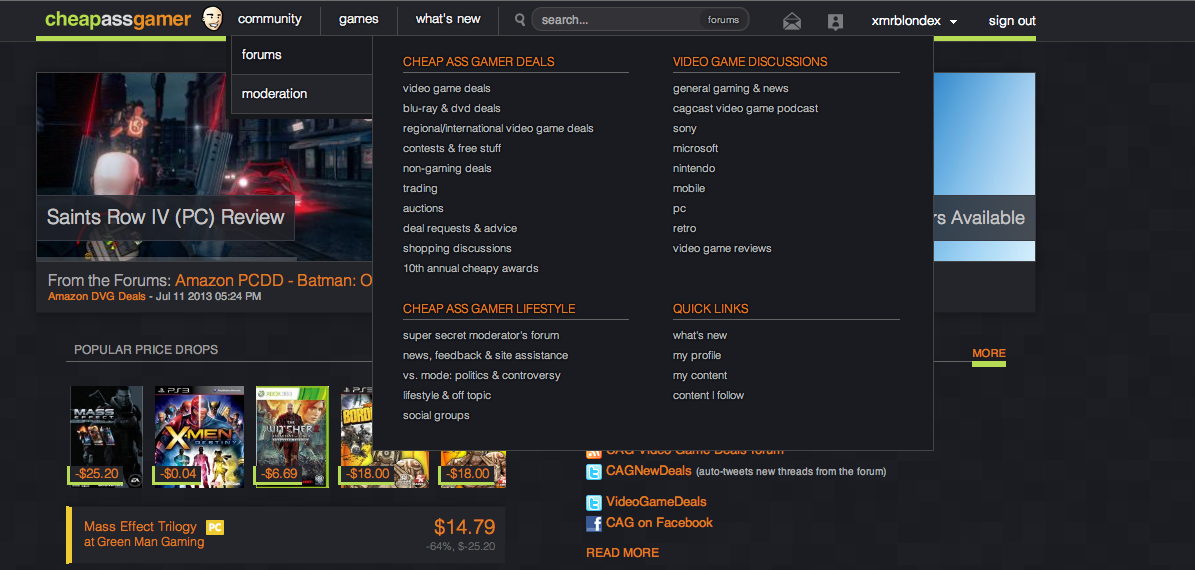The height and width of the screenshot is (570, 1195).
Task: Open the games menu
Action: (359, 19)
